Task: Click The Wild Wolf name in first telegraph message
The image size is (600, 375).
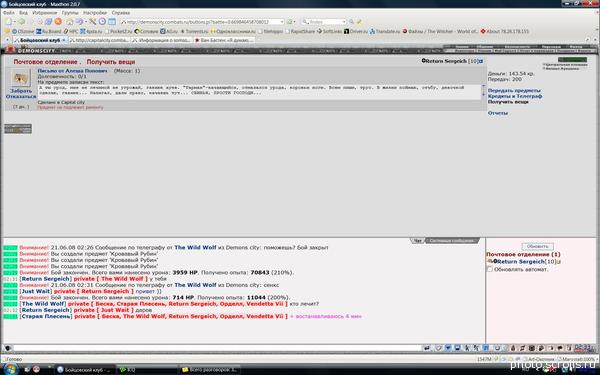Action: (195, 248)
